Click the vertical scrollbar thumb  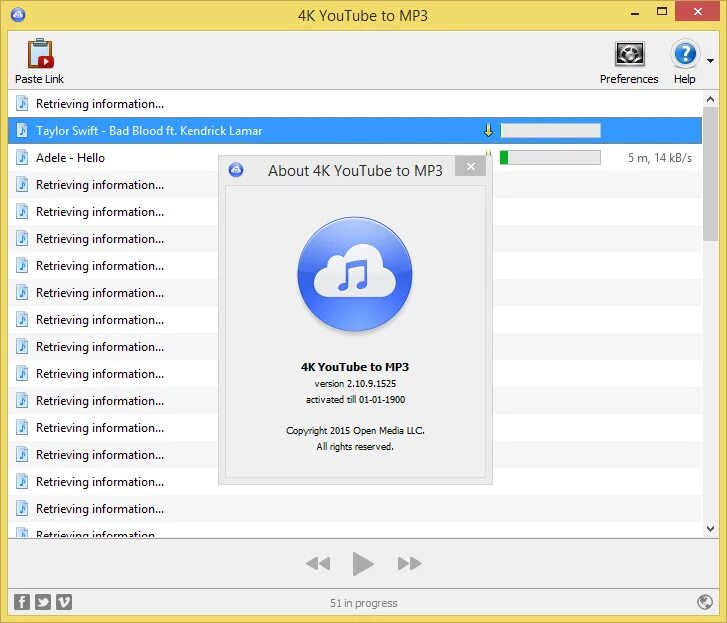(710, 174)
